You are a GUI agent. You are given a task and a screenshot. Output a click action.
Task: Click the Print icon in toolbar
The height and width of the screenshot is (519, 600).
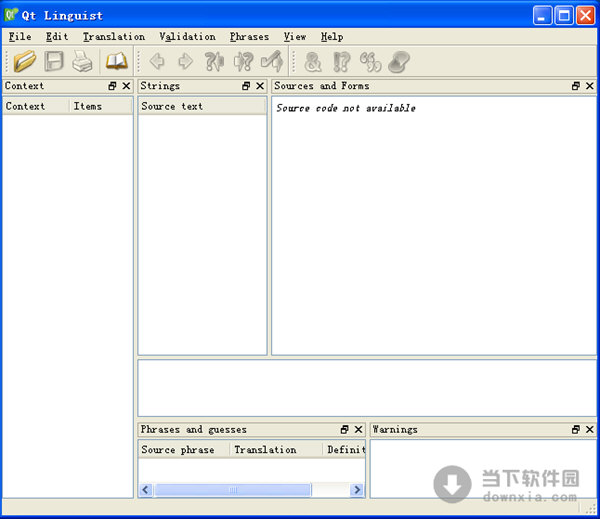click(x=82, y=61)
